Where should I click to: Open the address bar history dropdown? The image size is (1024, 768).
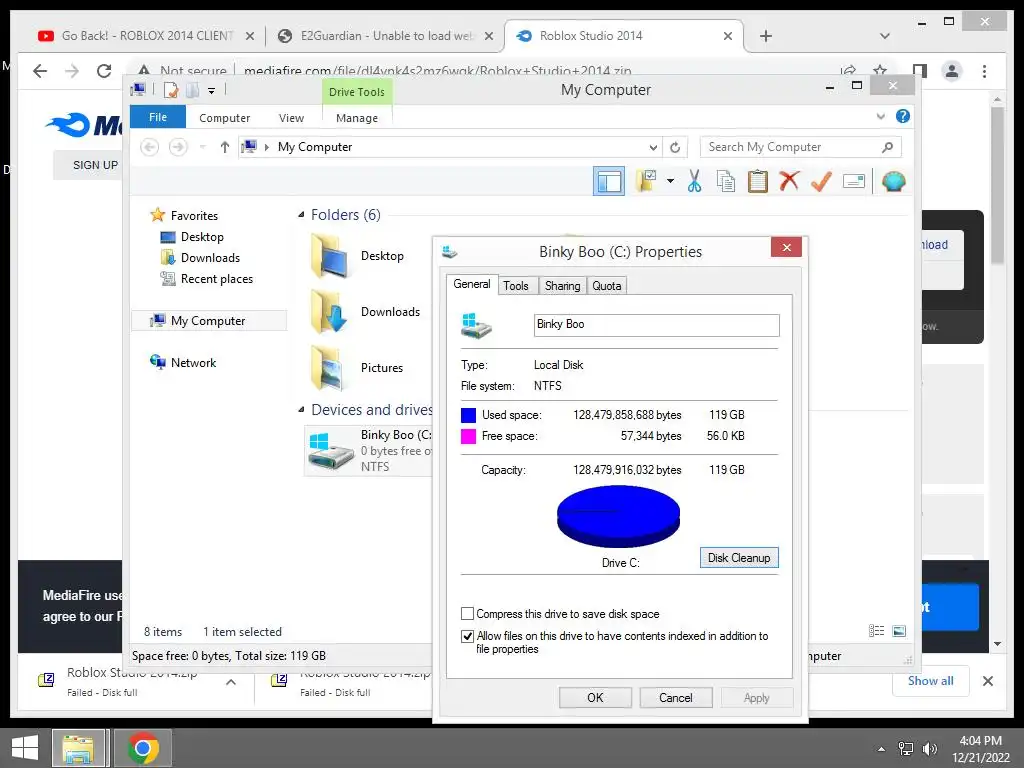[x=653, y=148]
